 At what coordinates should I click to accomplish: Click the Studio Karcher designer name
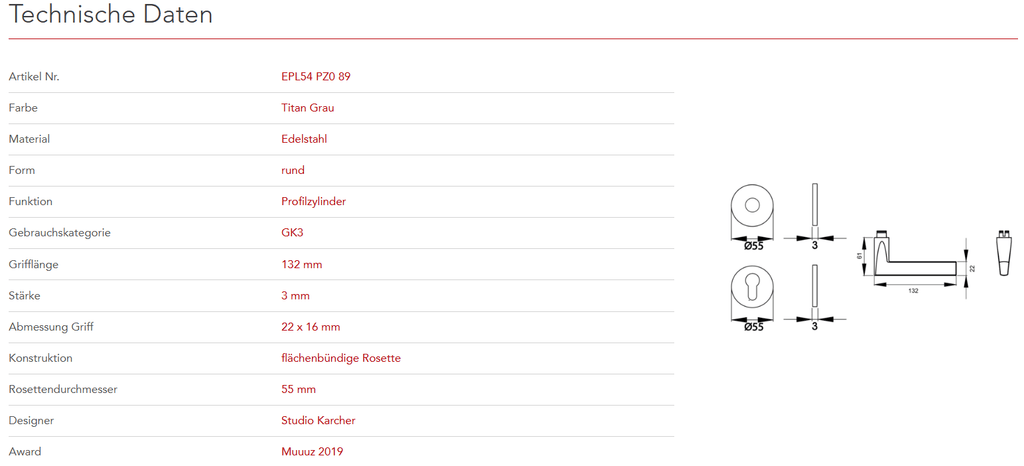coord(318,420)
